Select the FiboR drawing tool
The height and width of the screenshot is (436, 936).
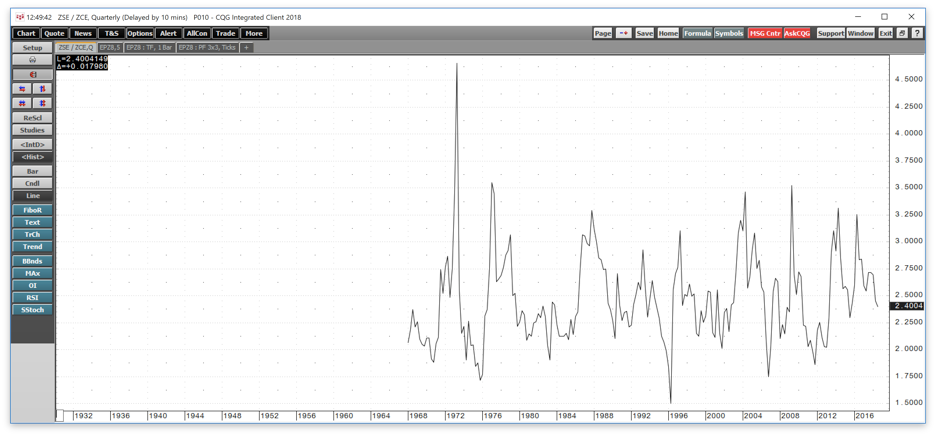coord(32,210)
